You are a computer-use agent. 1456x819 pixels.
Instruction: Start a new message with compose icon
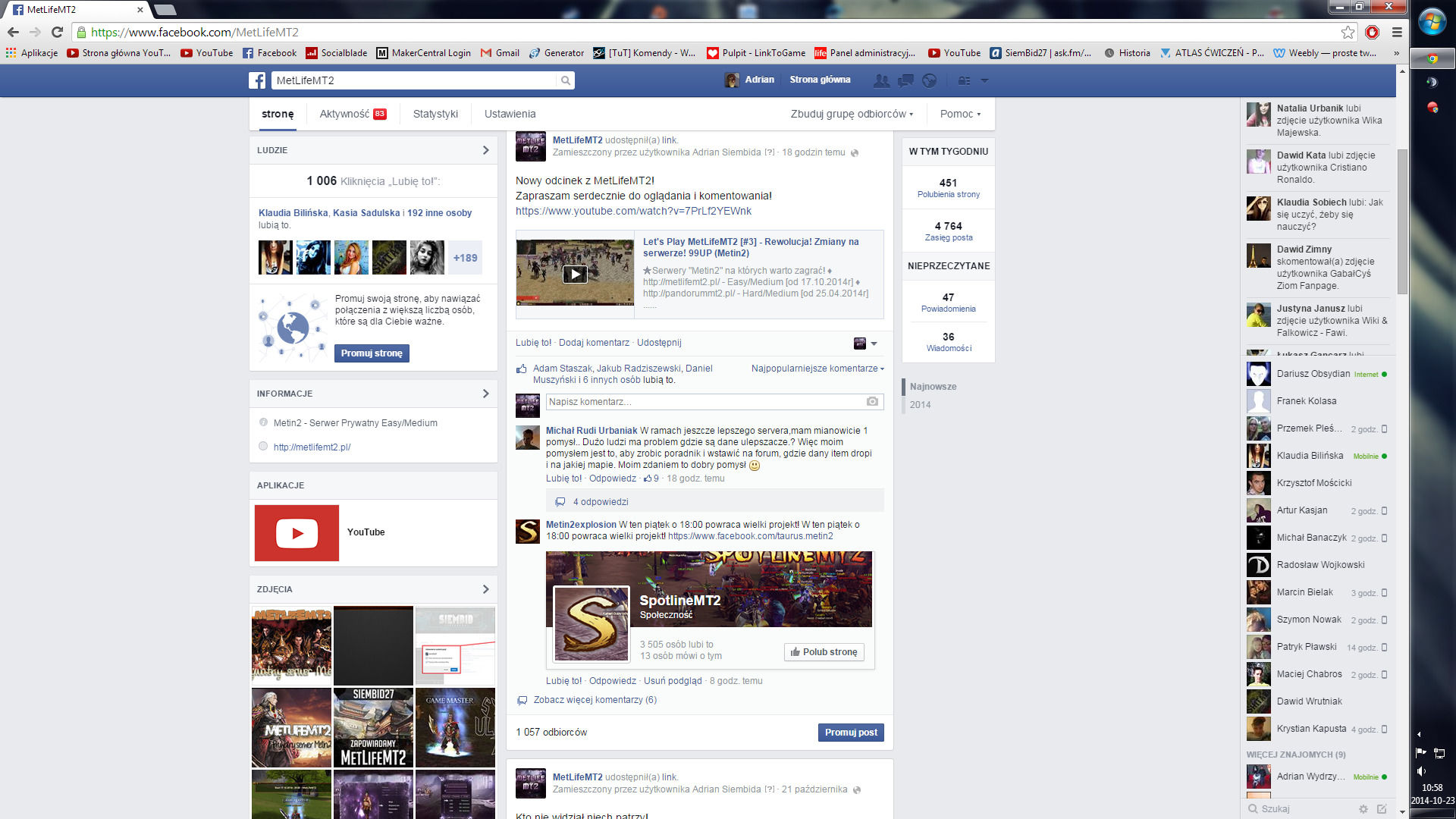coord(1382,809)
